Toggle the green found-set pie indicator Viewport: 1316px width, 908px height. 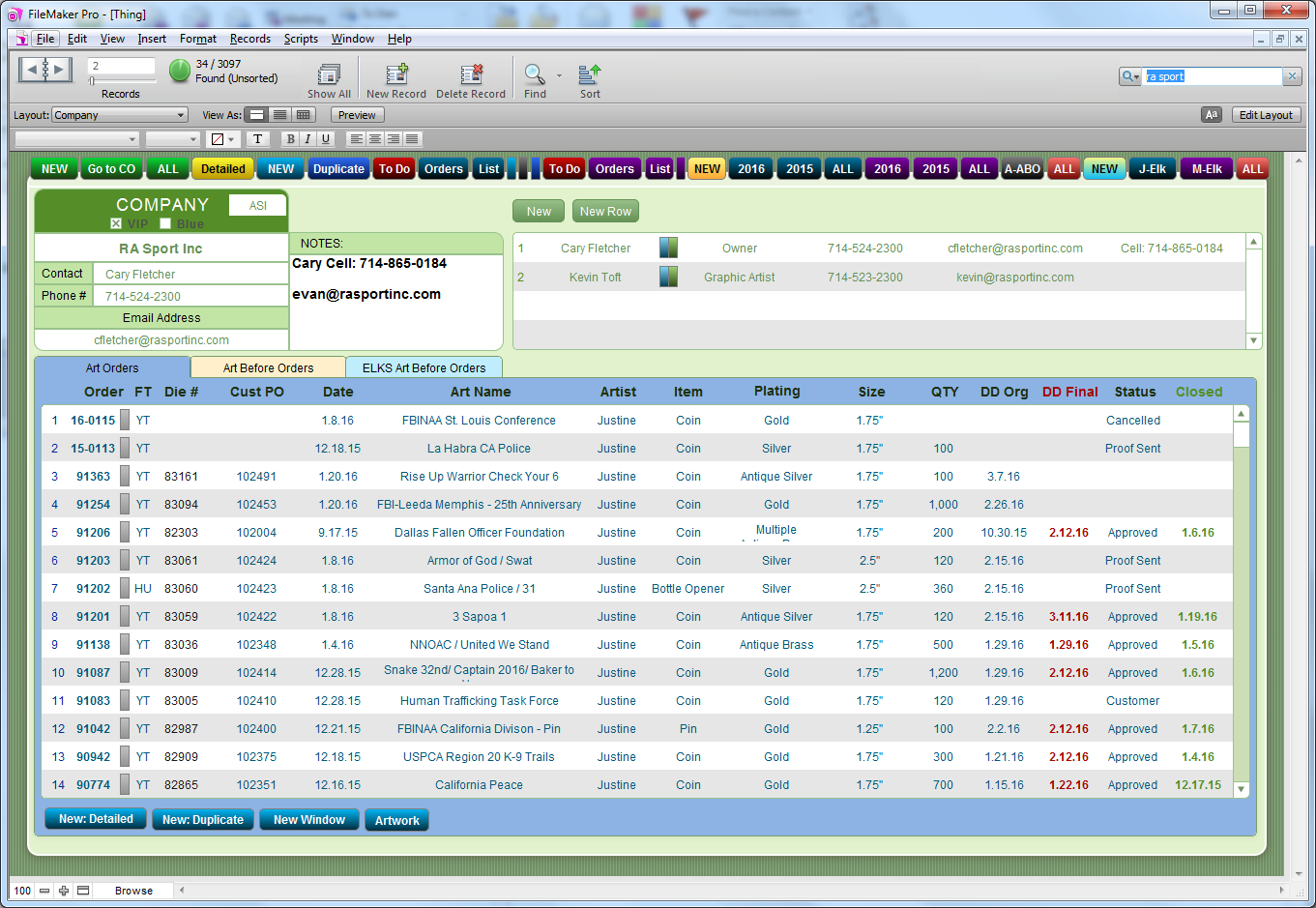tap(180, 71)
